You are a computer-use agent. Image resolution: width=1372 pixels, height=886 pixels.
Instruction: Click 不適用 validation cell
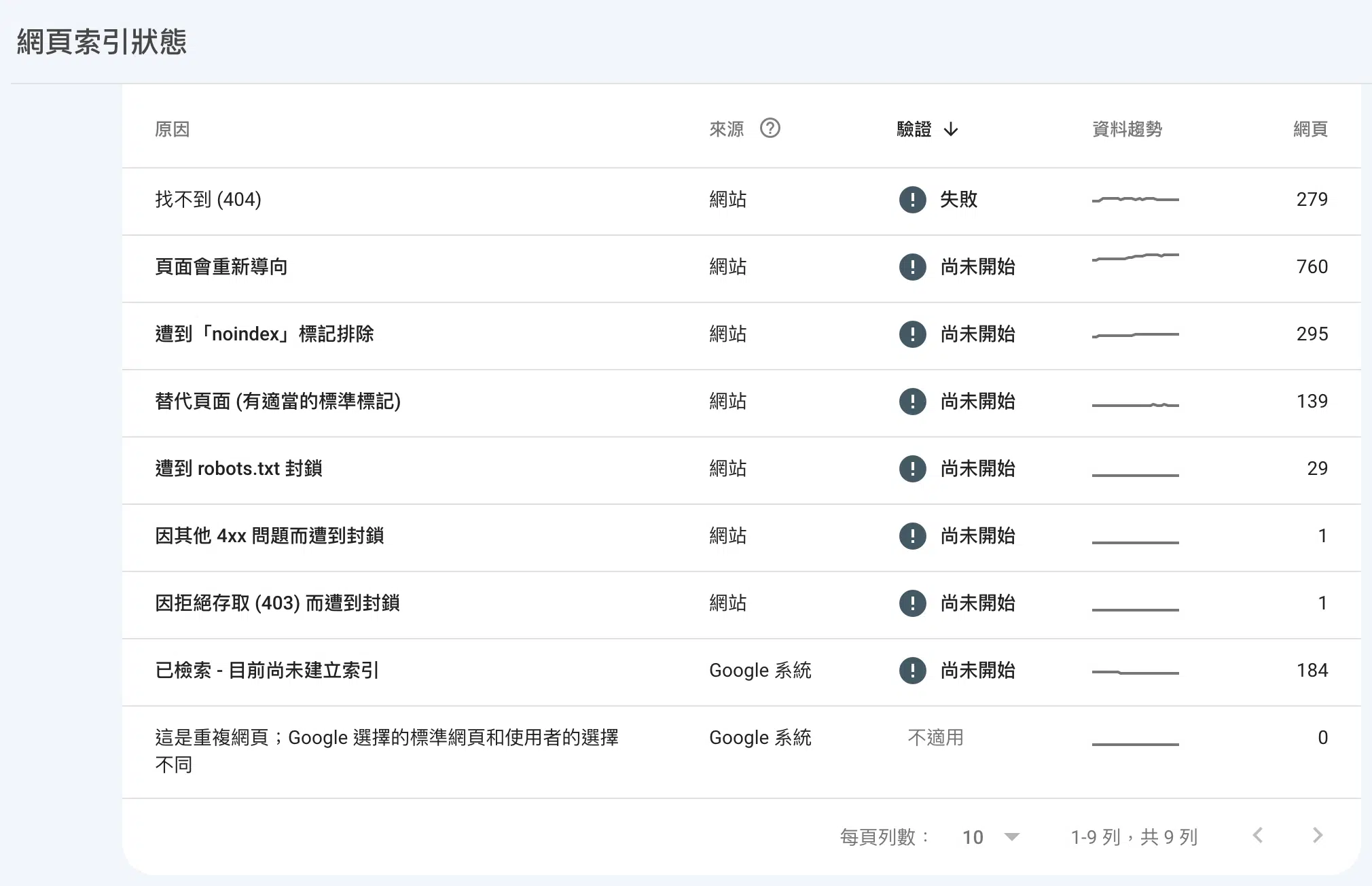[936, 738]
